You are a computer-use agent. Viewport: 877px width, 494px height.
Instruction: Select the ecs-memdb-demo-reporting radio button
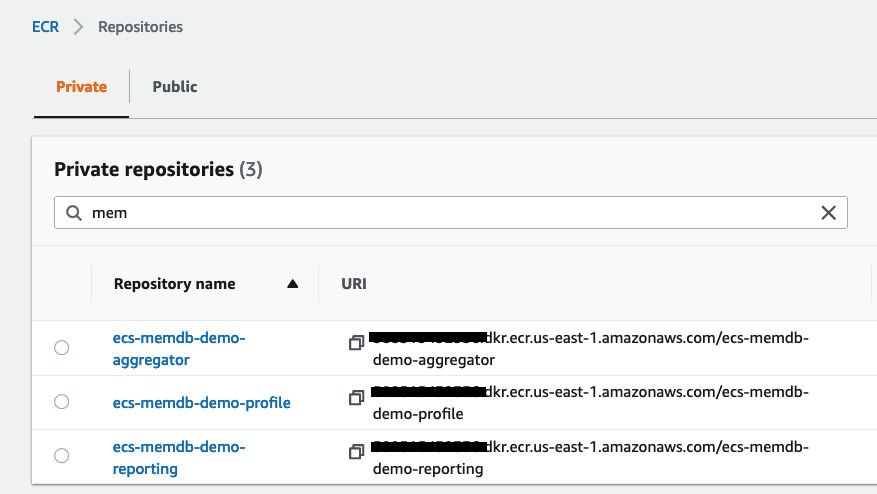pos(62,455)
